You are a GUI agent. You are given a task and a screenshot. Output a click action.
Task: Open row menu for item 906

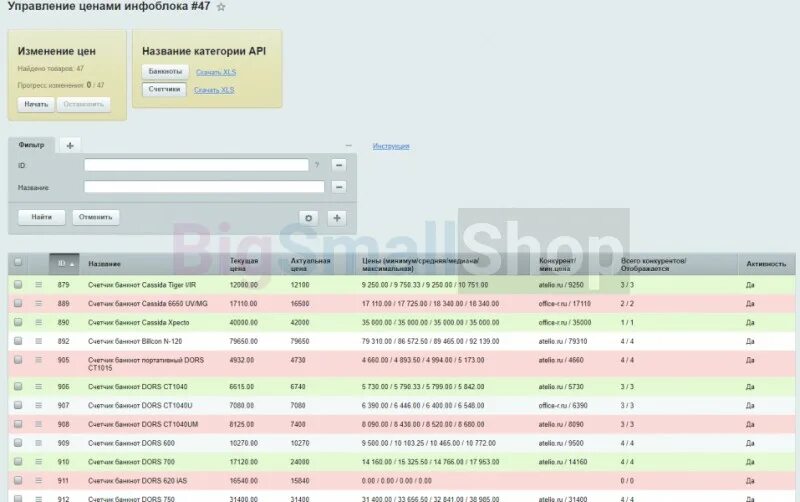coord(39,387)
